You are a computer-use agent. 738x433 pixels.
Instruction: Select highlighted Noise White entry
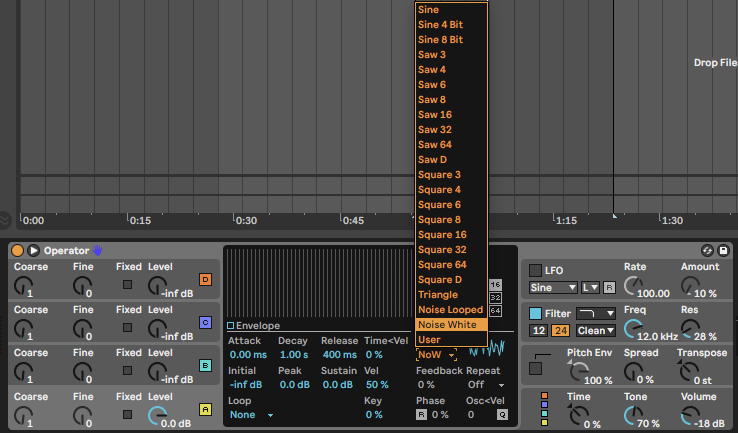451,325
